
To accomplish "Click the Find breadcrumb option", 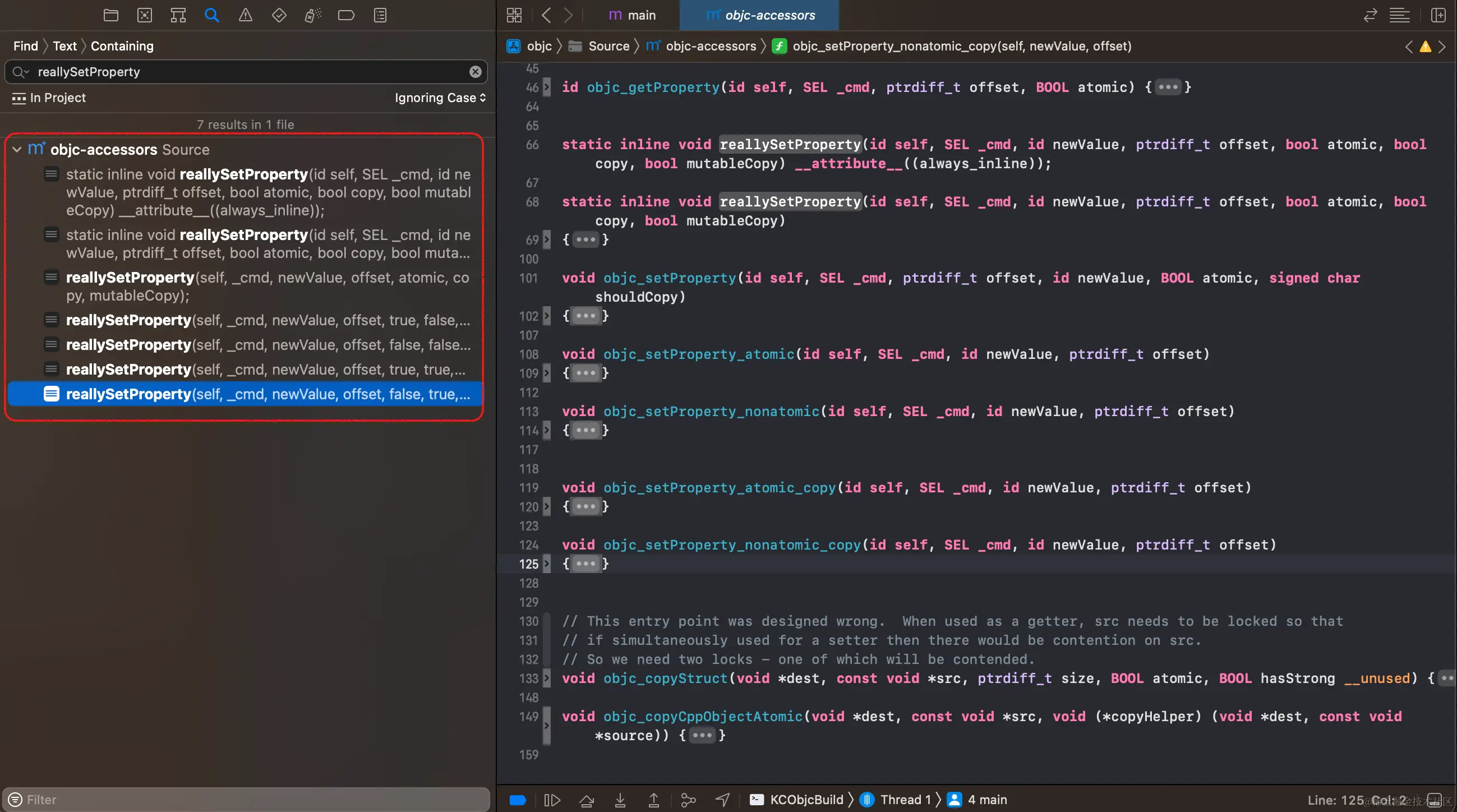I will 25,46.
